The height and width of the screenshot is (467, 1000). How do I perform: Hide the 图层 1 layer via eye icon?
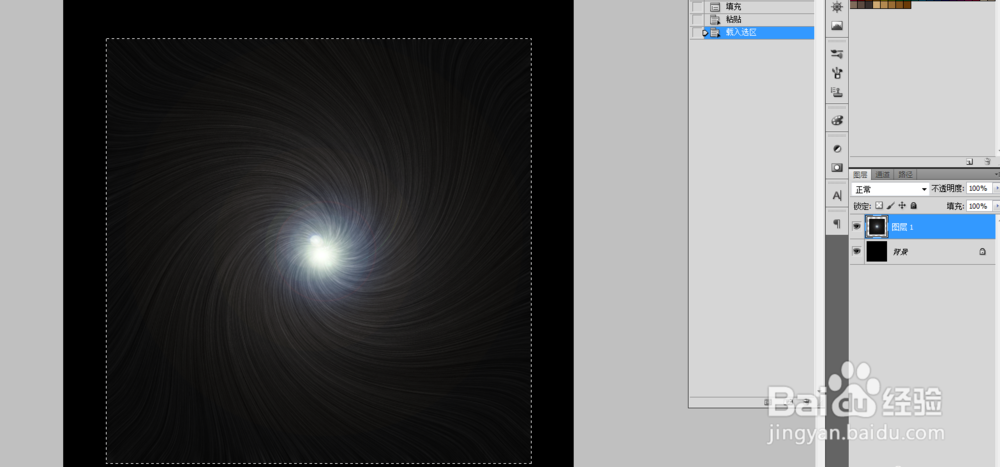tap(857, 226)
